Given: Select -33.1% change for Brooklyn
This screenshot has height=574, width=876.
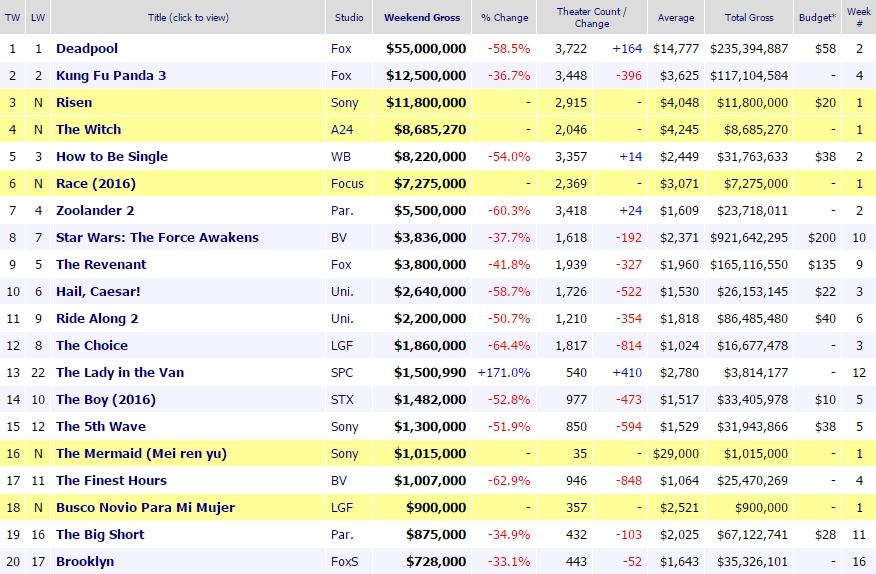Looking at the screenshot, I should 508,561.
